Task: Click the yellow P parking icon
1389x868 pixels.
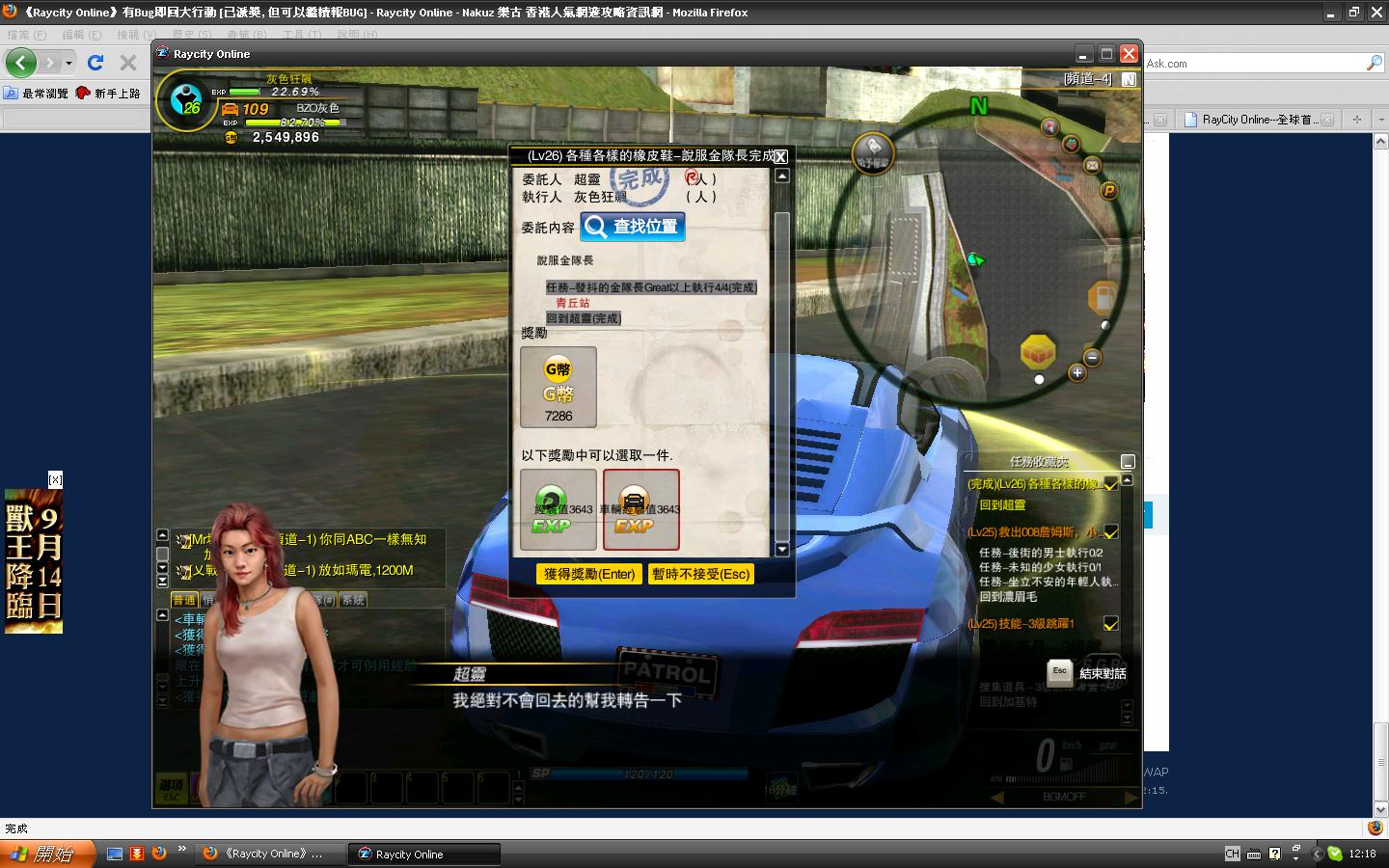Action: tap(1109, 191)
